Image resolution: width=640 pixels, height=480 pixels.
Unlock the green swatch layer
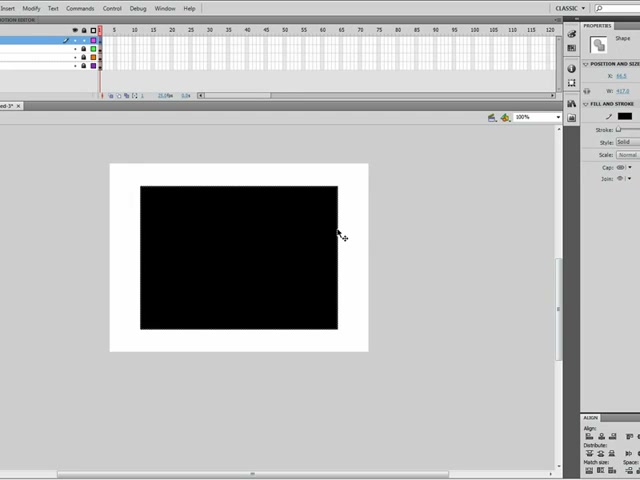[84, 49]
